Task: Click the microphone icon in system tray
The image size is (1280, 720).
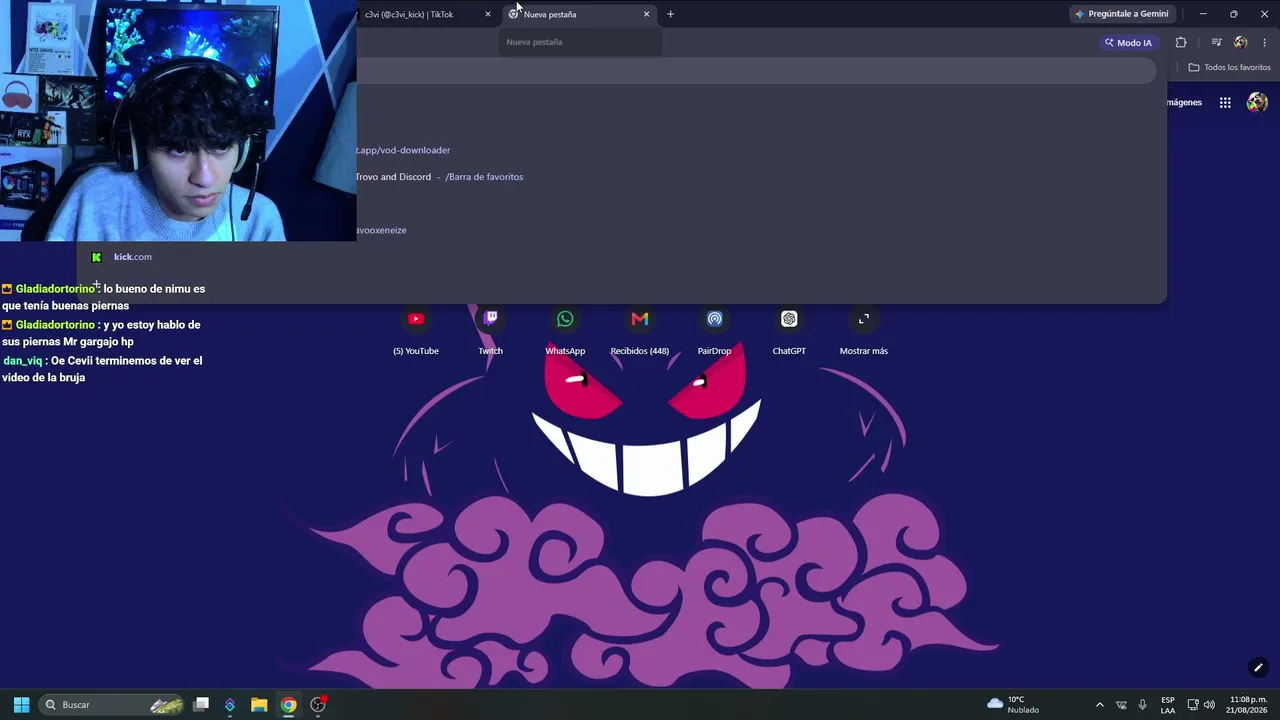Action: coord(1142,705)
